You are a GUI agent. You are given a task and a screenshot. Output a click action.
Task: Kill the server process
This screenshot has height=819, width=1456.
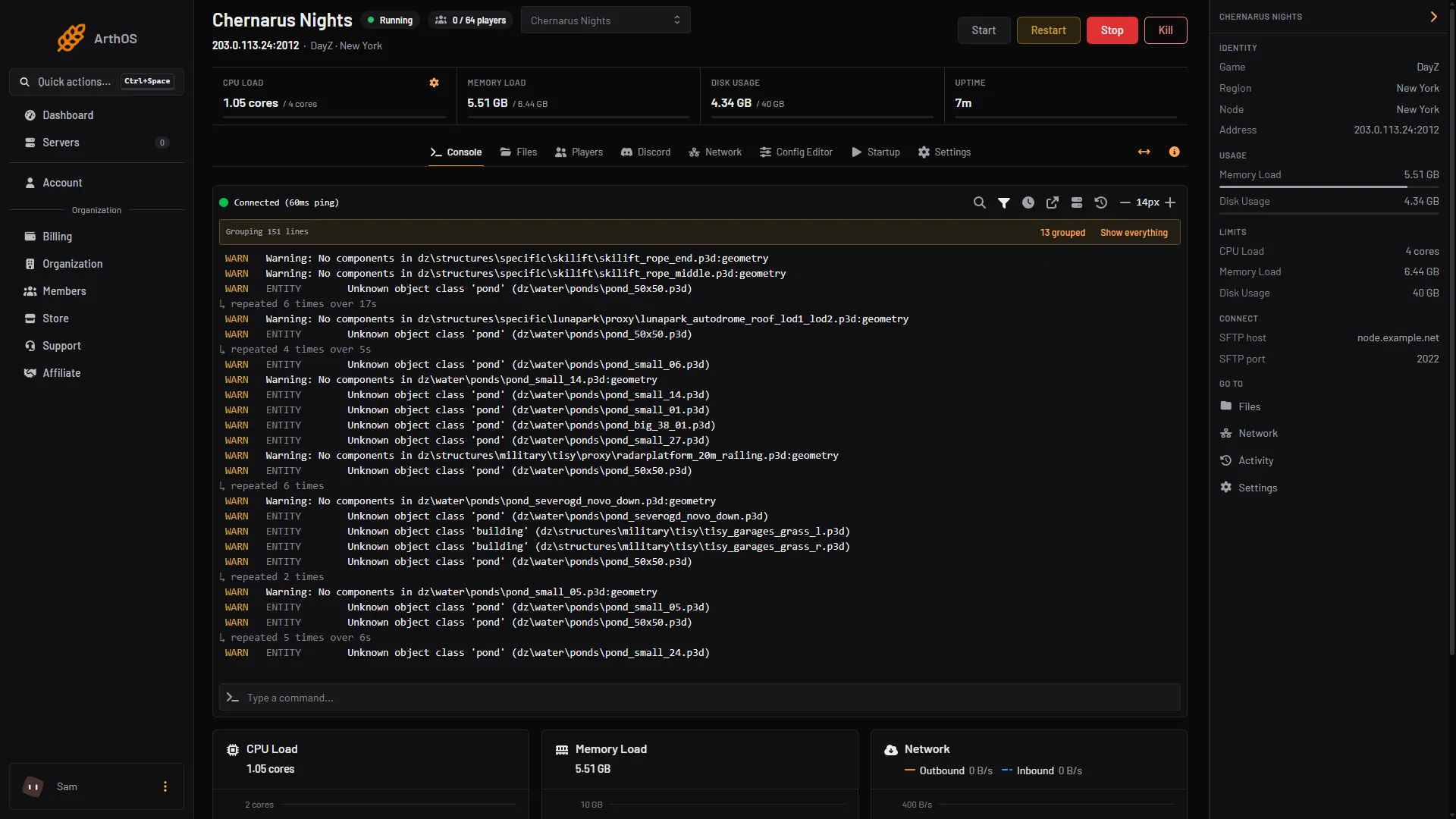point(1166,30)
